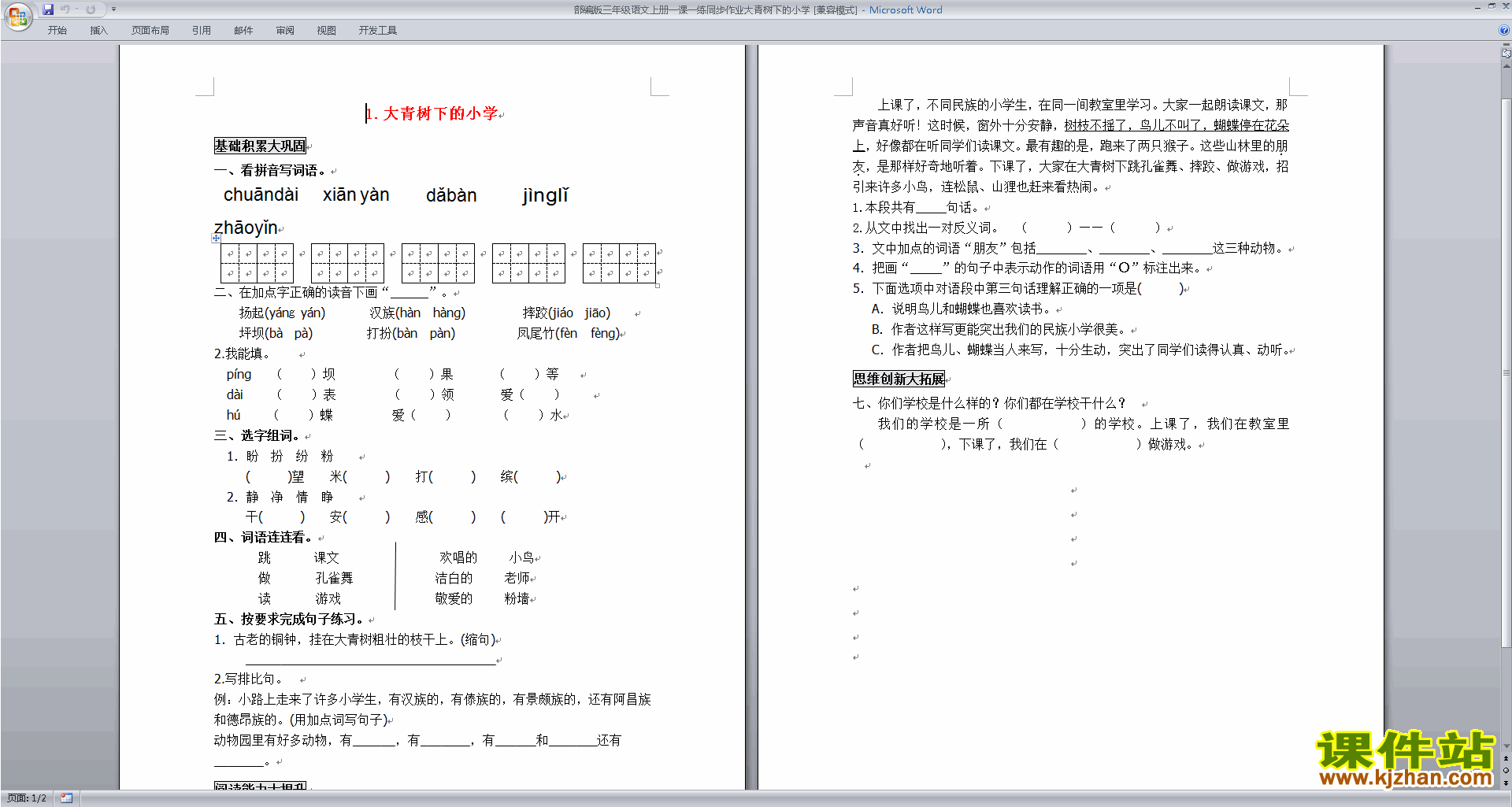
Task: Click the Save icon in Quick Access toolbar
Action: pyautogui.click(x=48, y=9)
